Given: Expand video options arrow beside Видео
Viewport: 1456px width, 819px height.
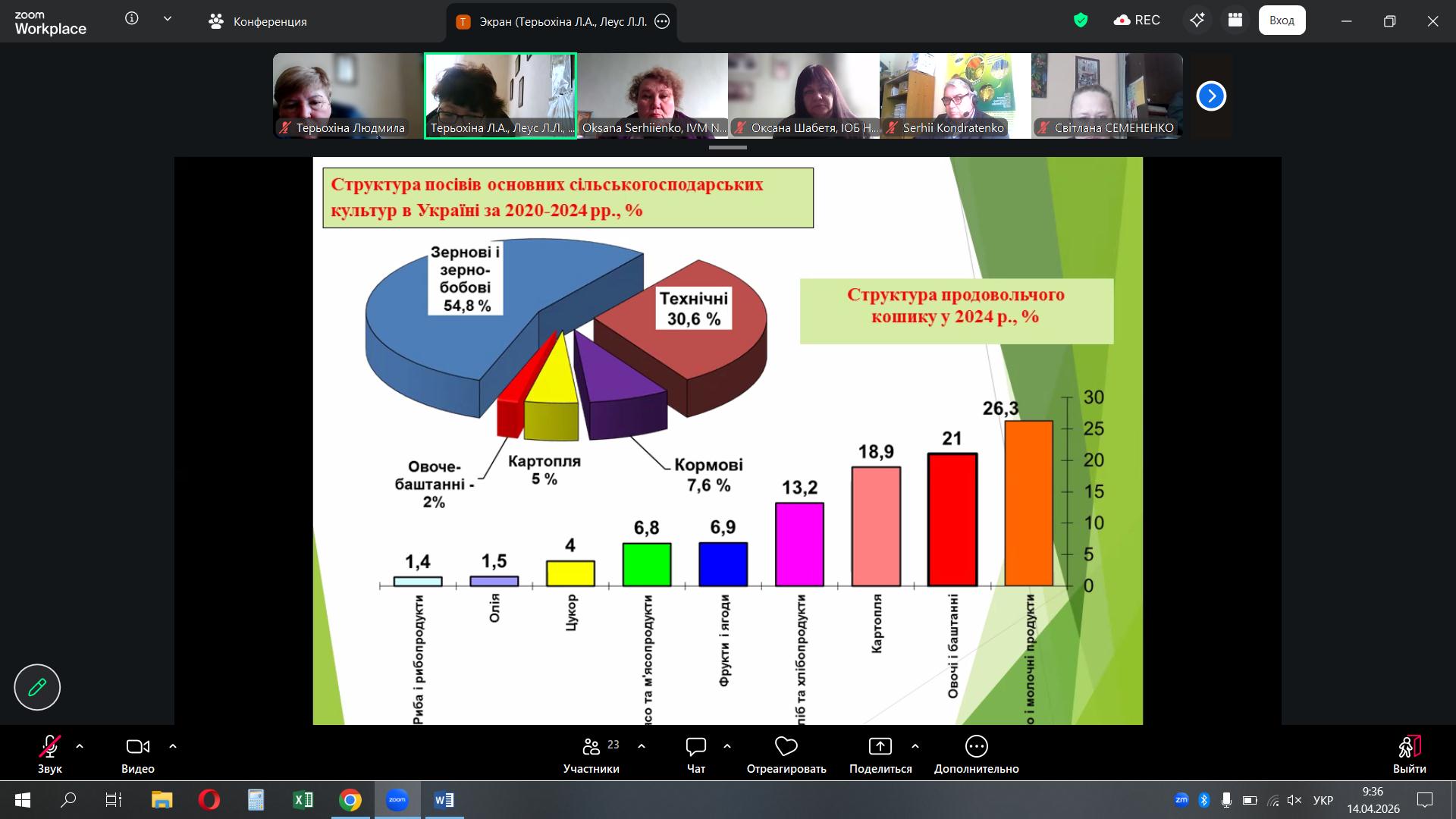Looking at the screenshot, I should 173,747.
